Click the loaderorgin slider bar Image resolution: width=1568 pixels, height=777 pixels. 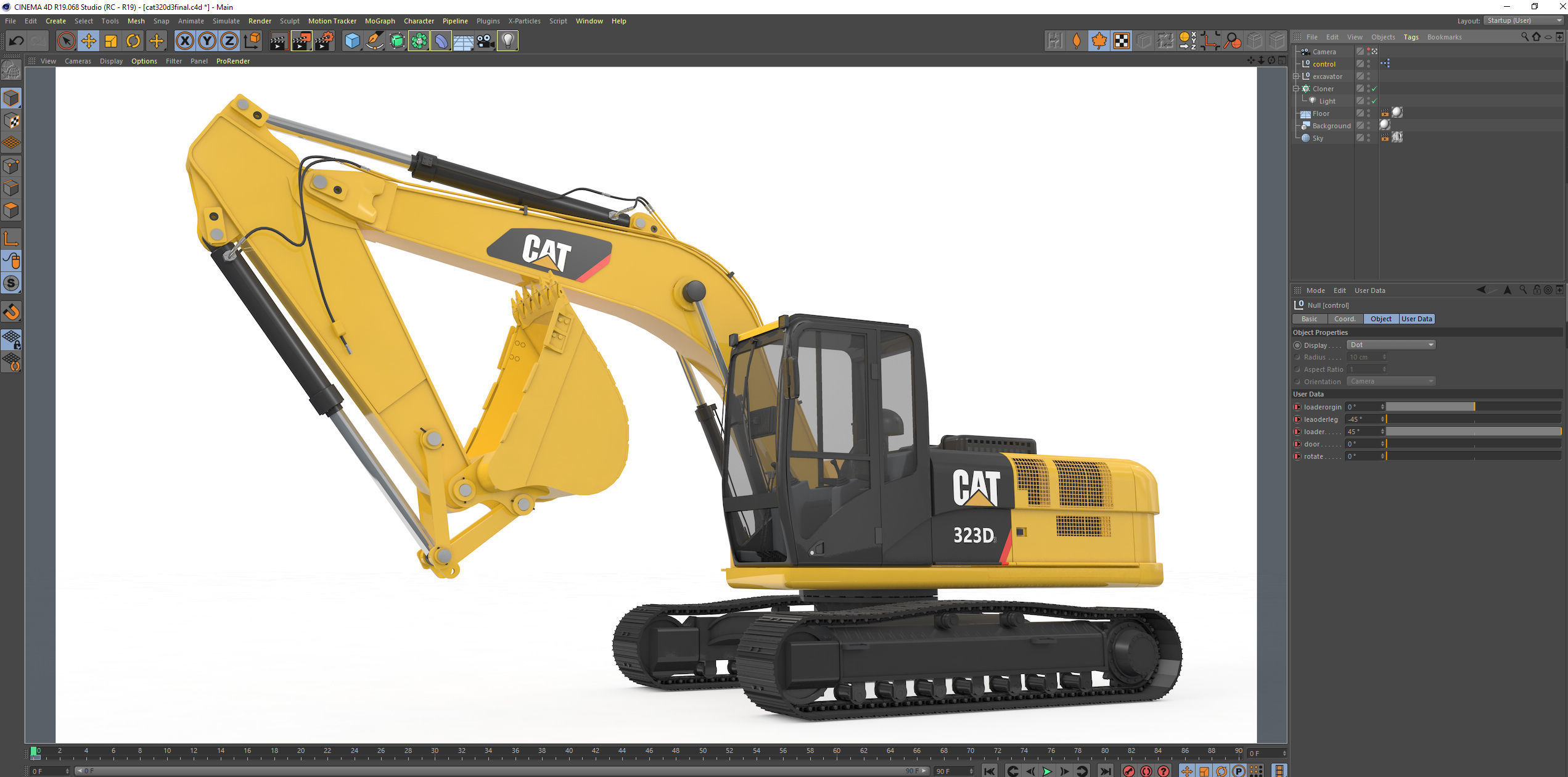click(x=1474, y=407)
